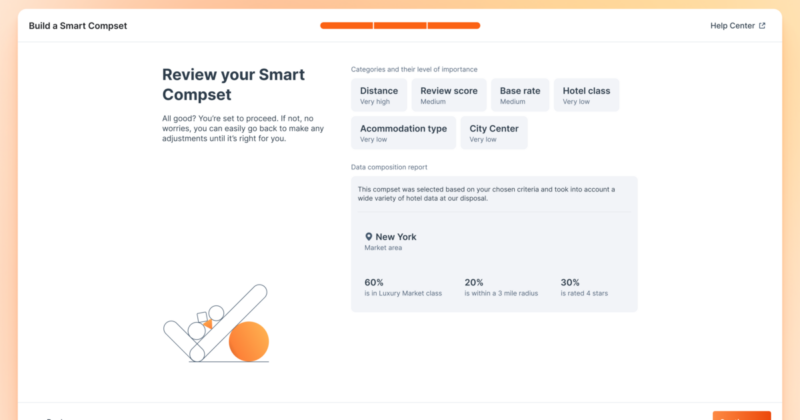Click the last progress bar segment
The image size is (800, 420).
pyautogui.click(x=454, y=26)
